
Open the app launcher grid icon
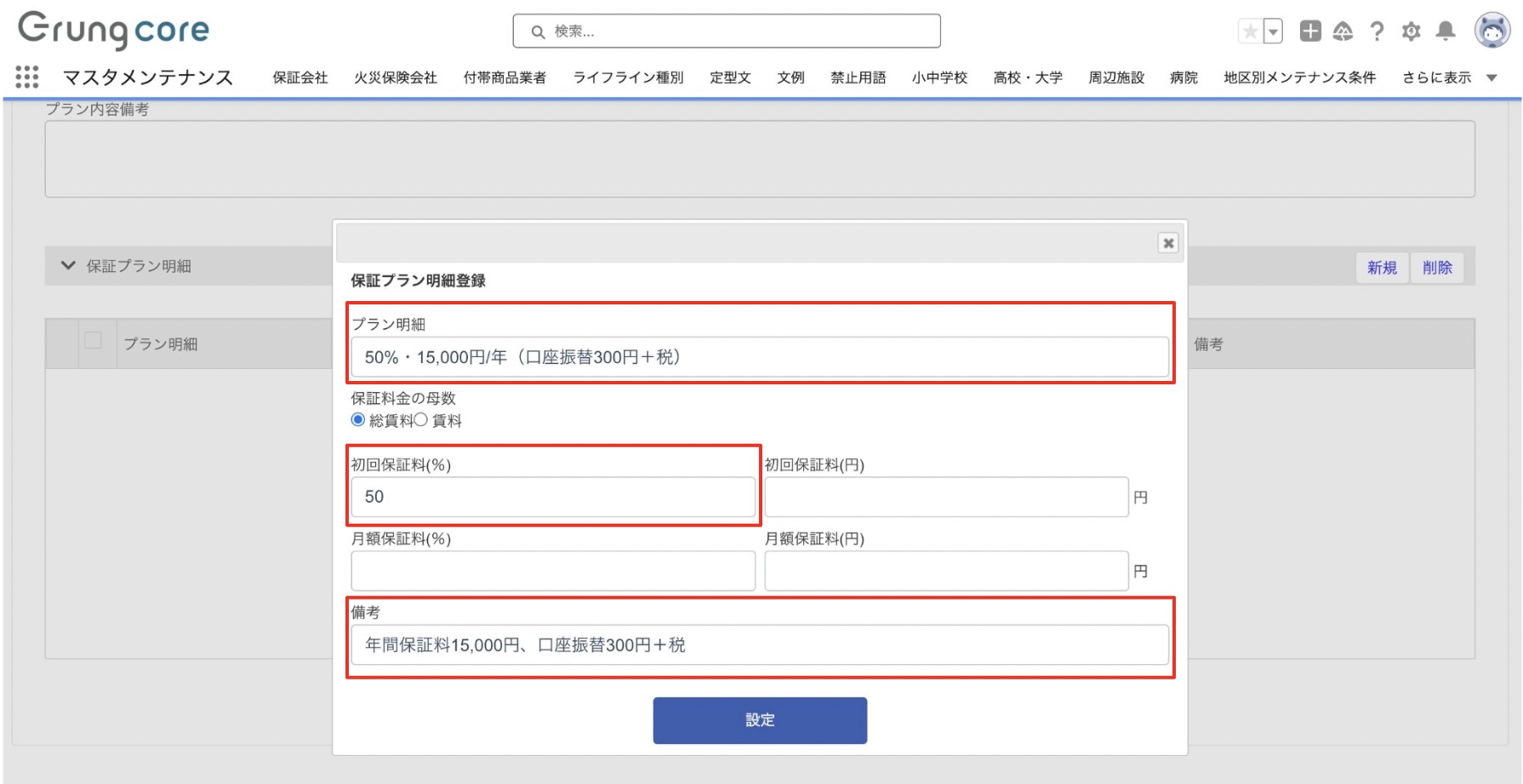[x=27, y=77]
